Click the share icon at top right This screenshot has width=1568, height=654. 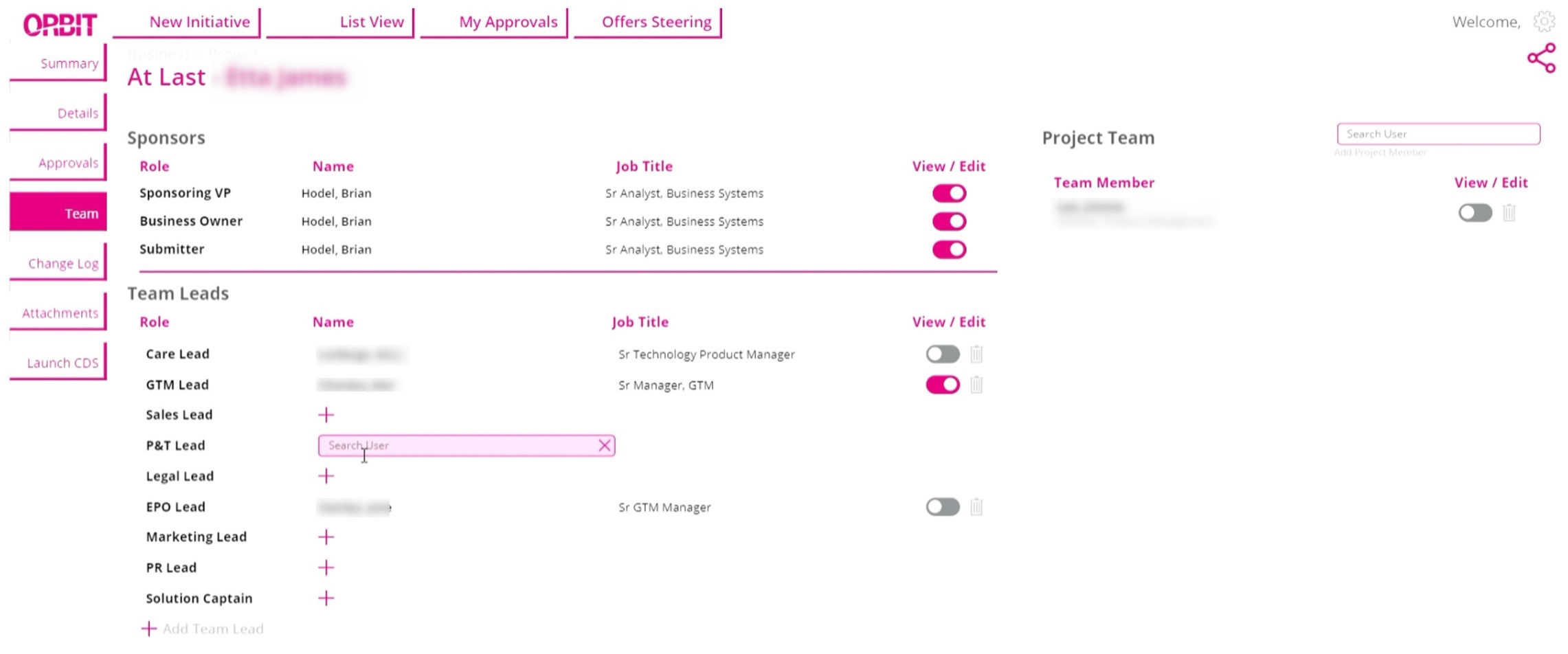[1541, 58]
